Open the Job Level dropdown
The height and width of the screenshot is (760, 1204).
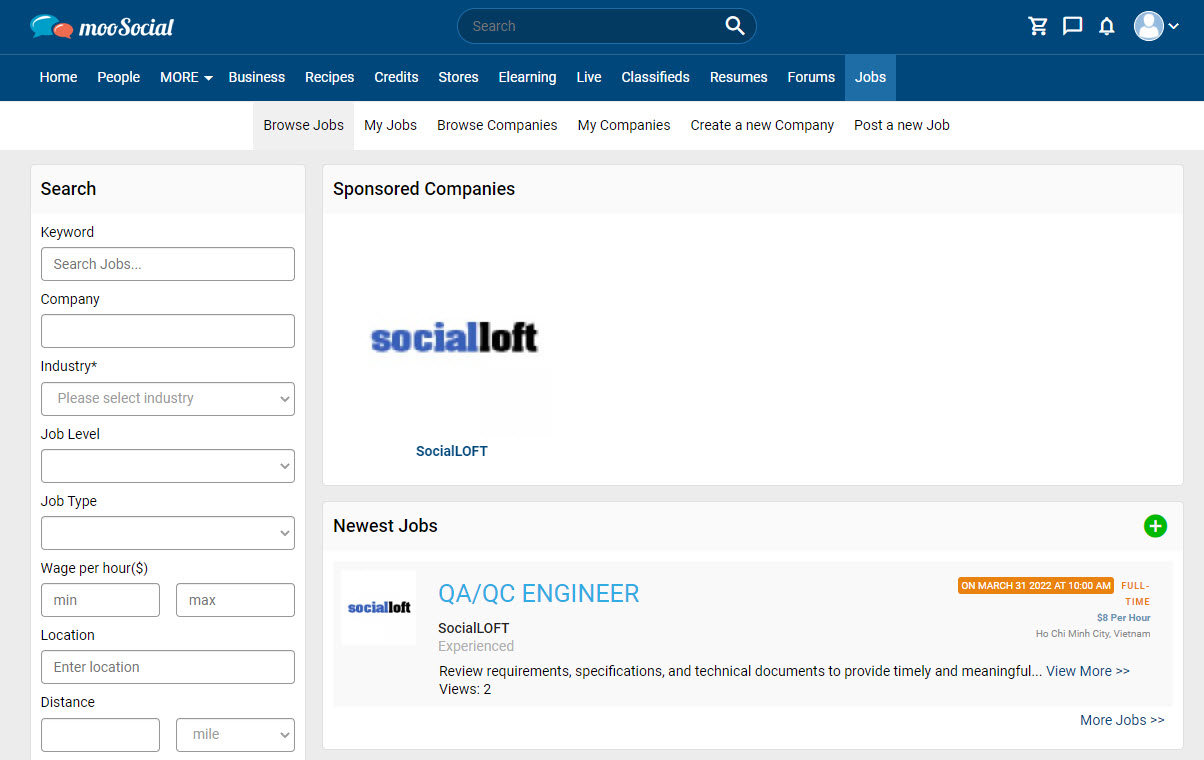[168, 466]
